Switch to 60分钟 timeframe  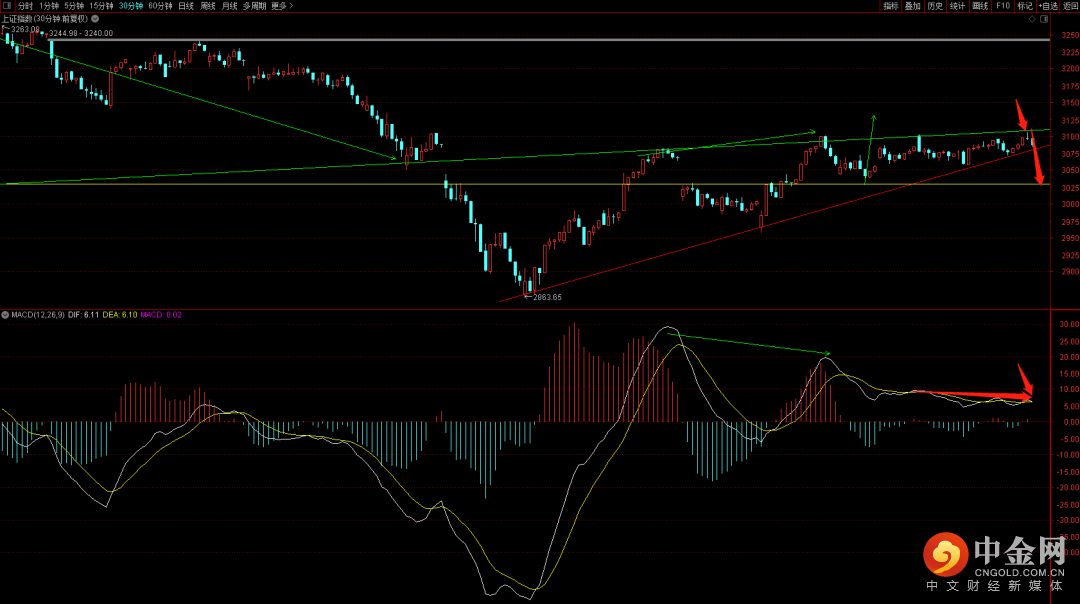[160, 6]
